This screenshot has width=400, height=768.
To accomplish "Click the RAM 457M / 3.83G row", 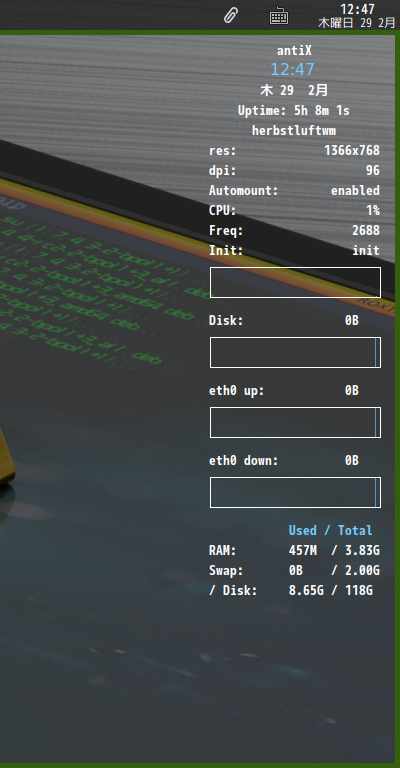I will tap(294, 551).
